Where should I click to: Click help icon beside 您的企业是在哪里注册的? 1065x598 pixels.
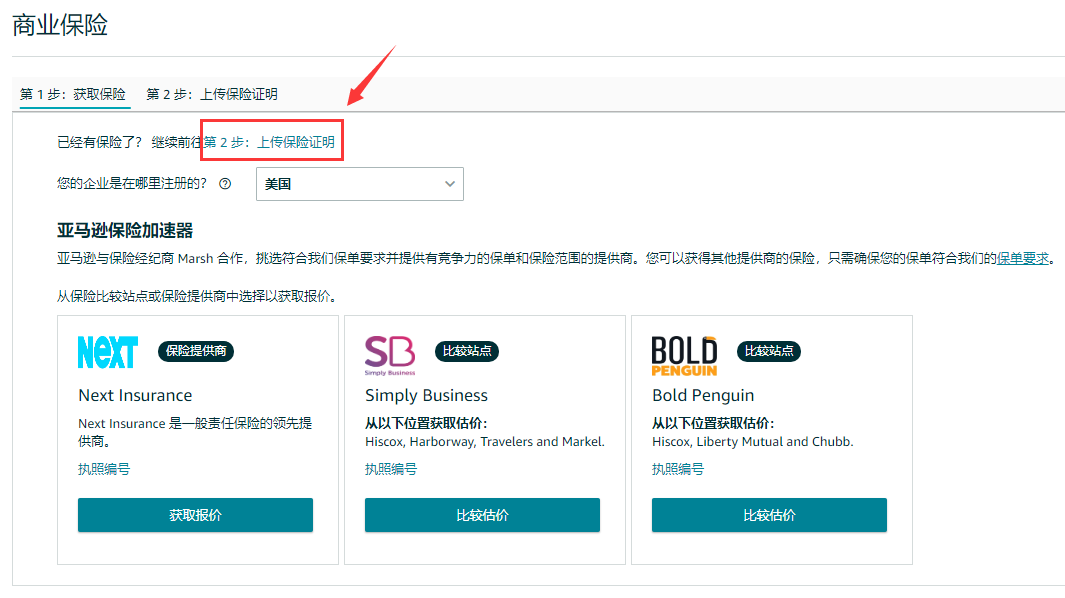225,183
